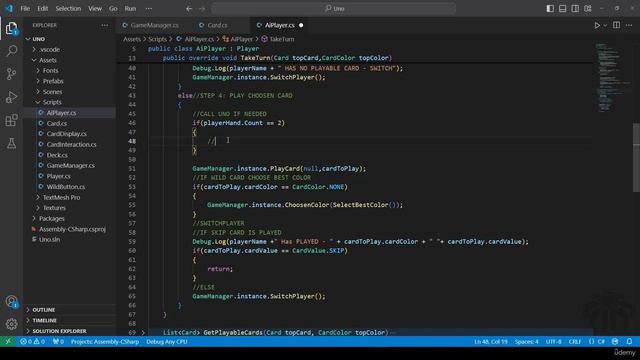Open the Edit menu
Image resolution: width=640 pixels, height=360 pixels.
[42, 8]
